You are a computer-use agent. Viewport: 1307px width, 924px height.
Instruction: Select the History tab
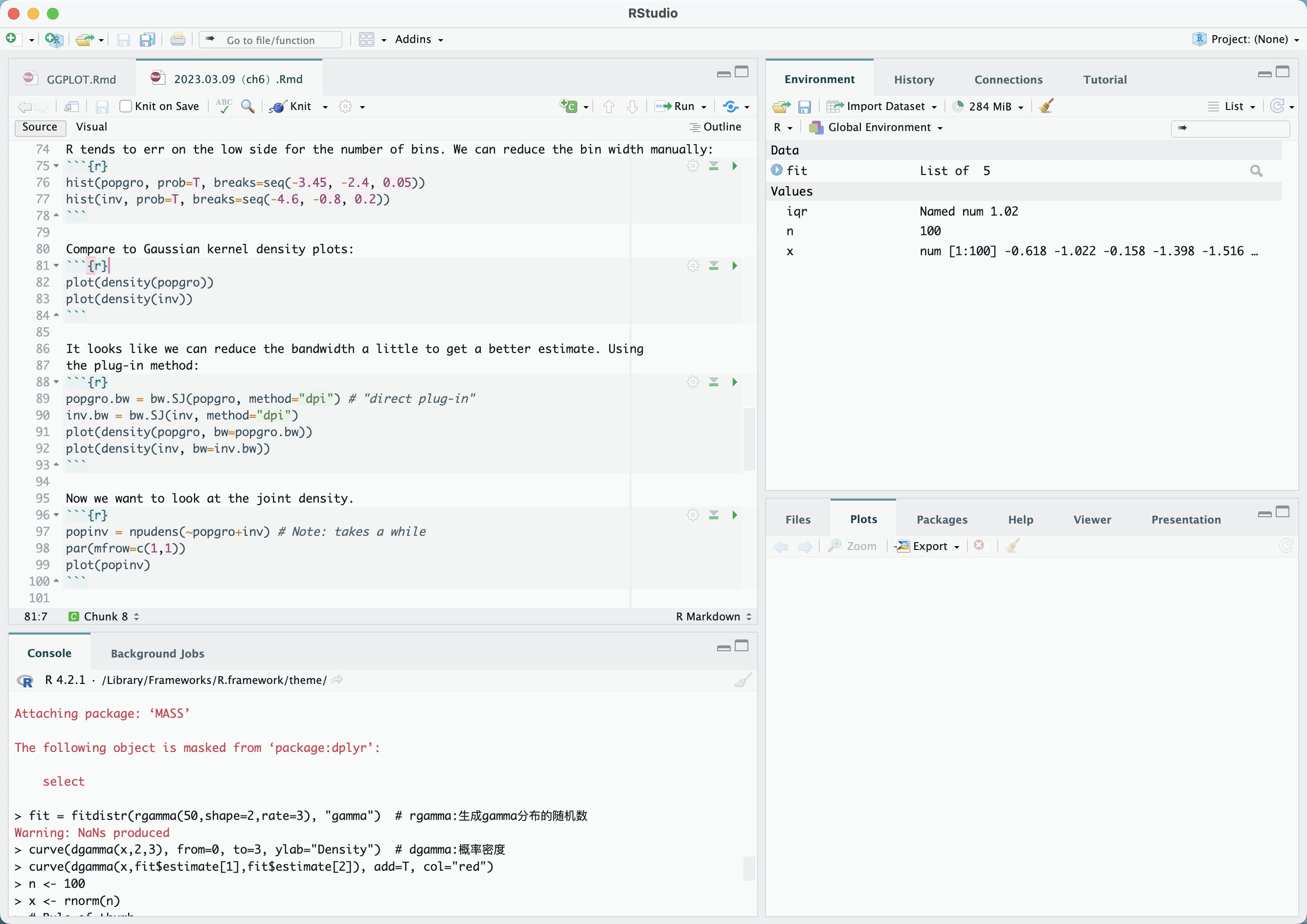tap(912, 78)
